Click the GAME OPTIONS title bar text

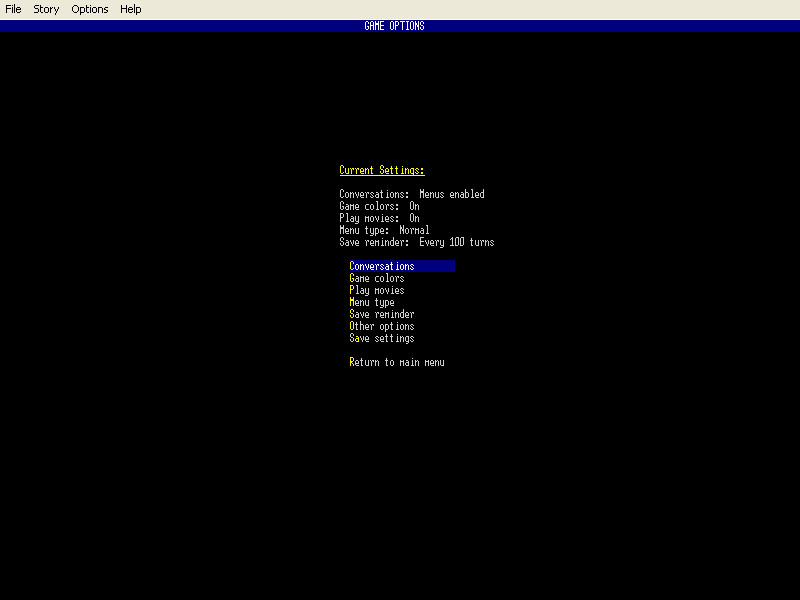(x=395, y=26)
